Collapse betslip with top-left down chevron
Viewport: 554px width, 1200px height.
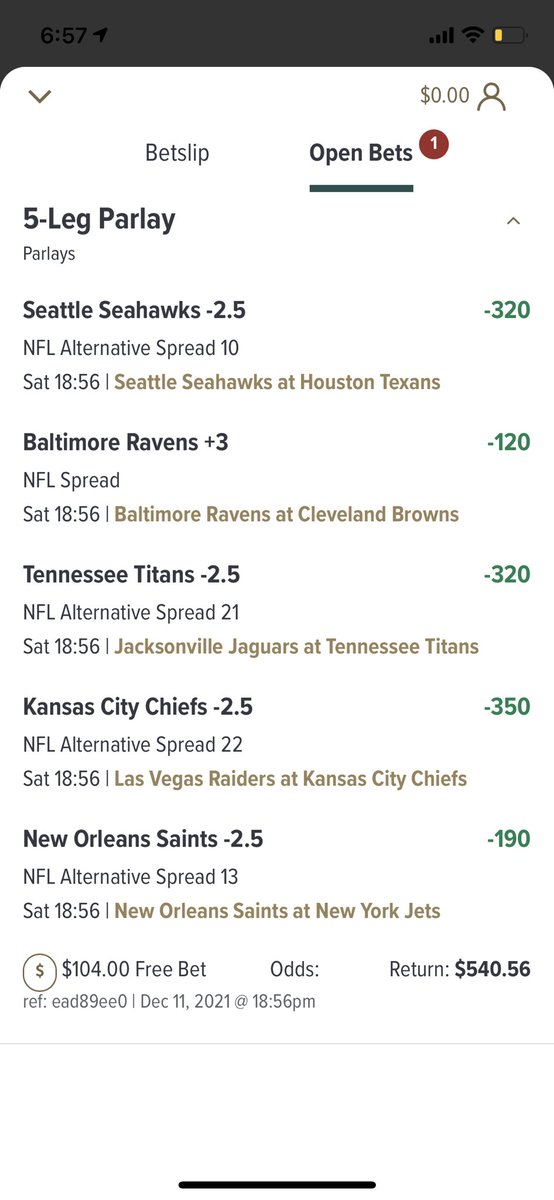click(40, 97)
